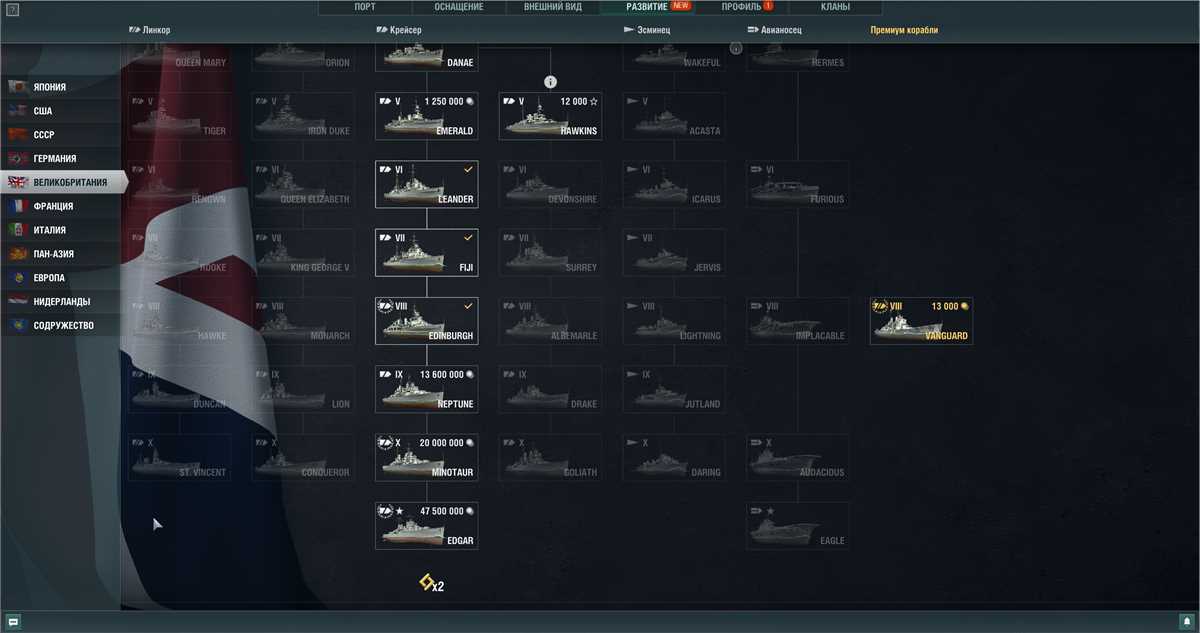Select the Lightning destroyer card
This screenshot has width=1200, height=633.
tap(674, 321)
